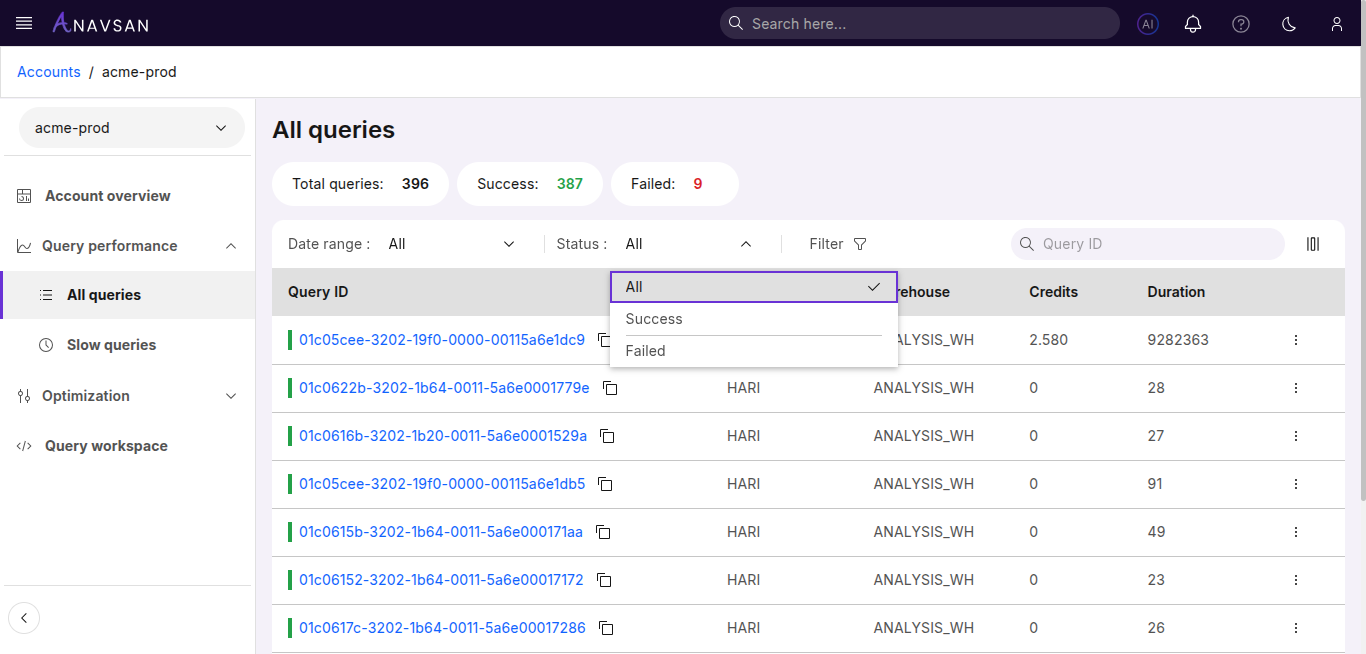This screenshot has height=654, width=1366.
Task: Click the column settings icon
Action: [1313, 244]
